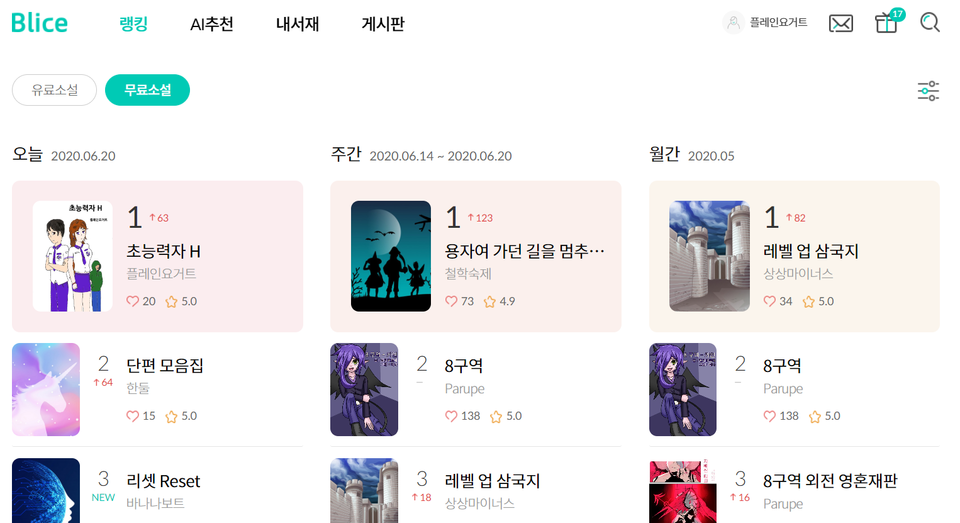Open the gift box icon with badge 17
The height and width of the screenshot is (523, 960).
[887, 23]
